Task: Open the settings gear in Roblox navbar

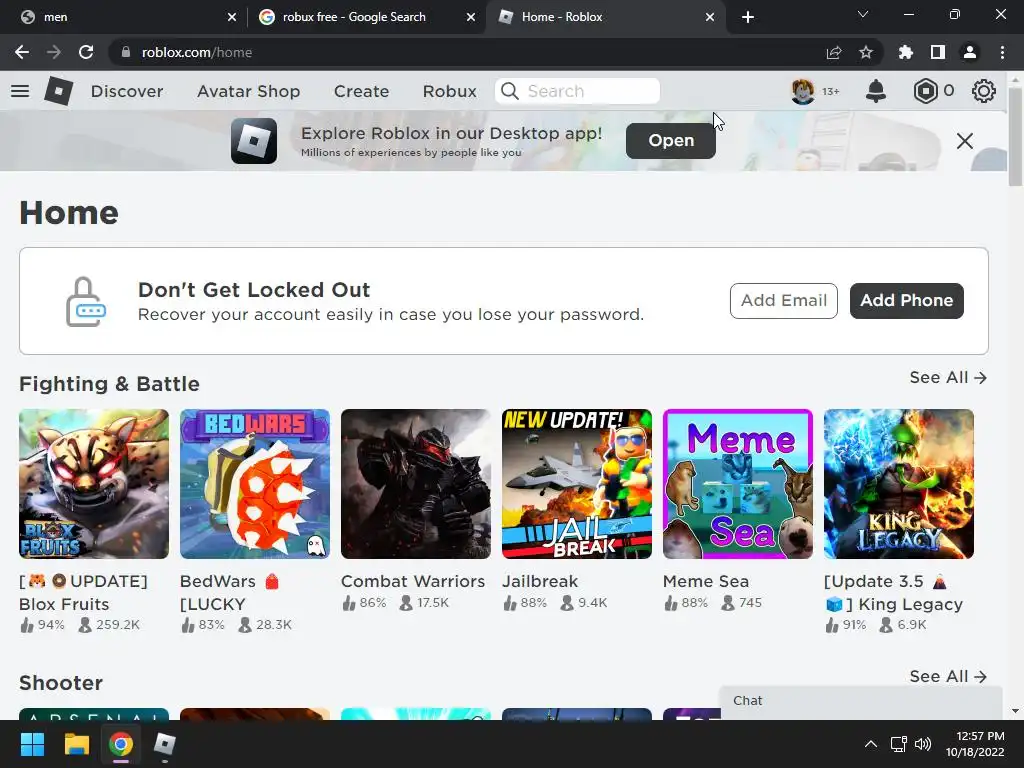Action: 984,91
